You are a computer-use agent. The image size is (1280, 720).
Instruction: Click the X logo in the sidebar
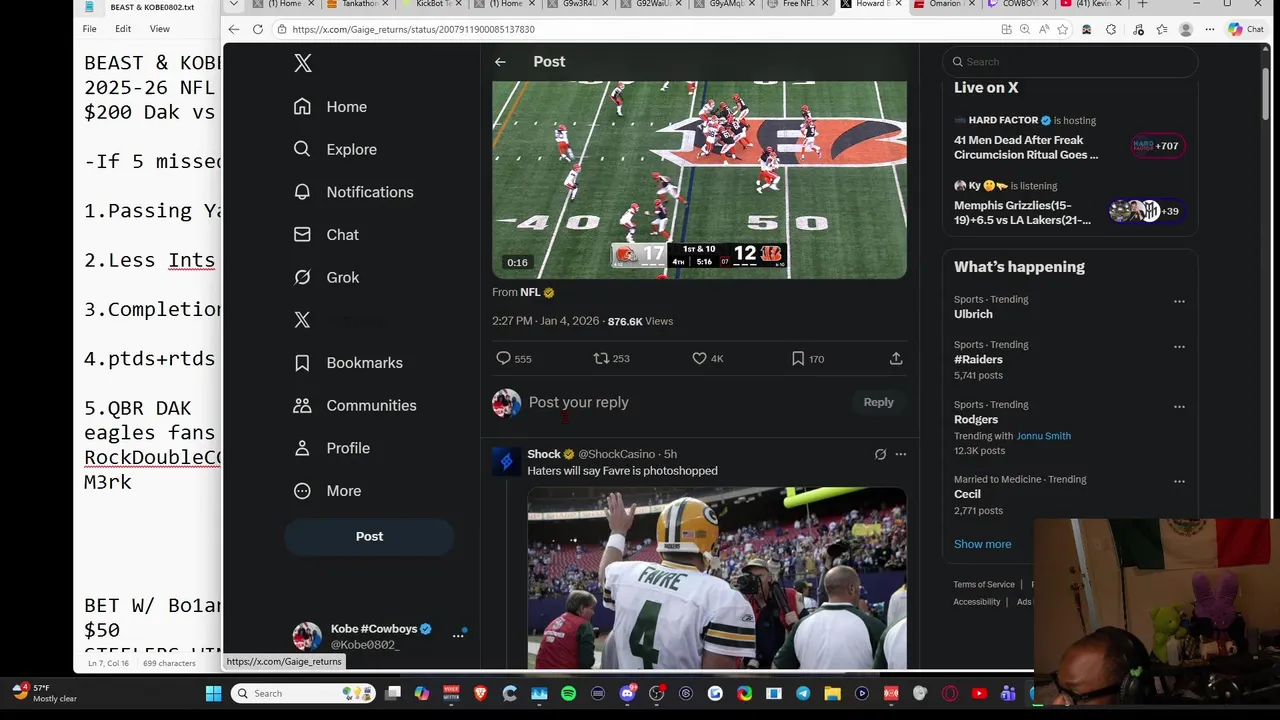[303, 63]
